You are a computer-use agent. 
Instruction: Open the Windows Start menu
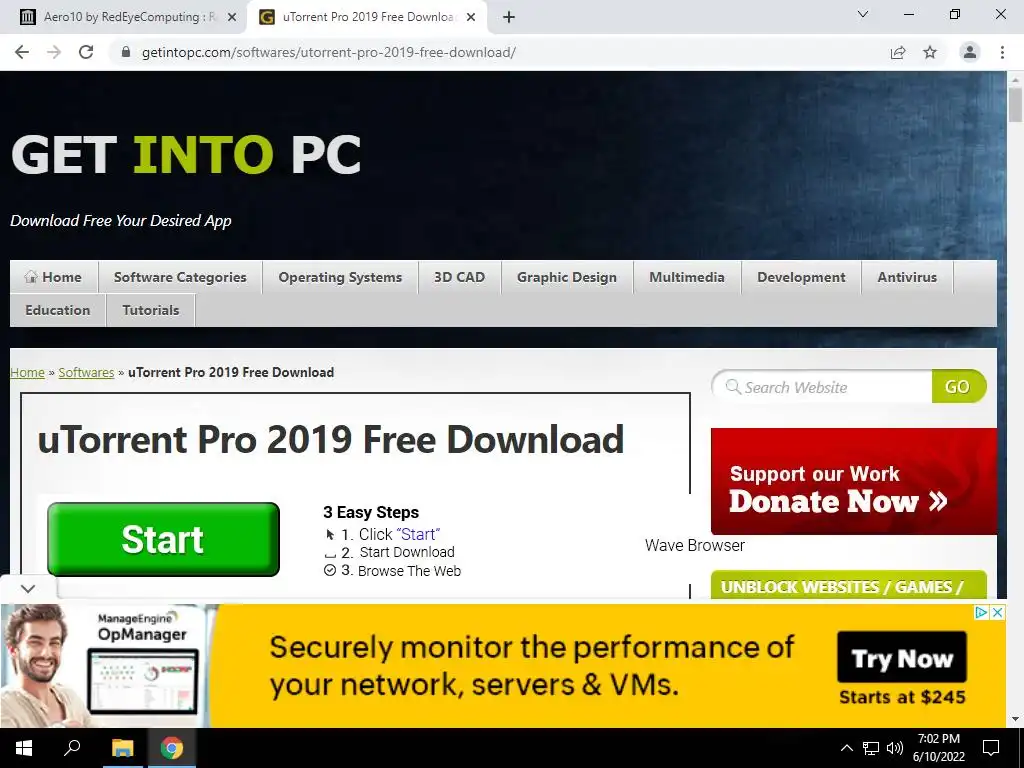(x=24, y=748)
